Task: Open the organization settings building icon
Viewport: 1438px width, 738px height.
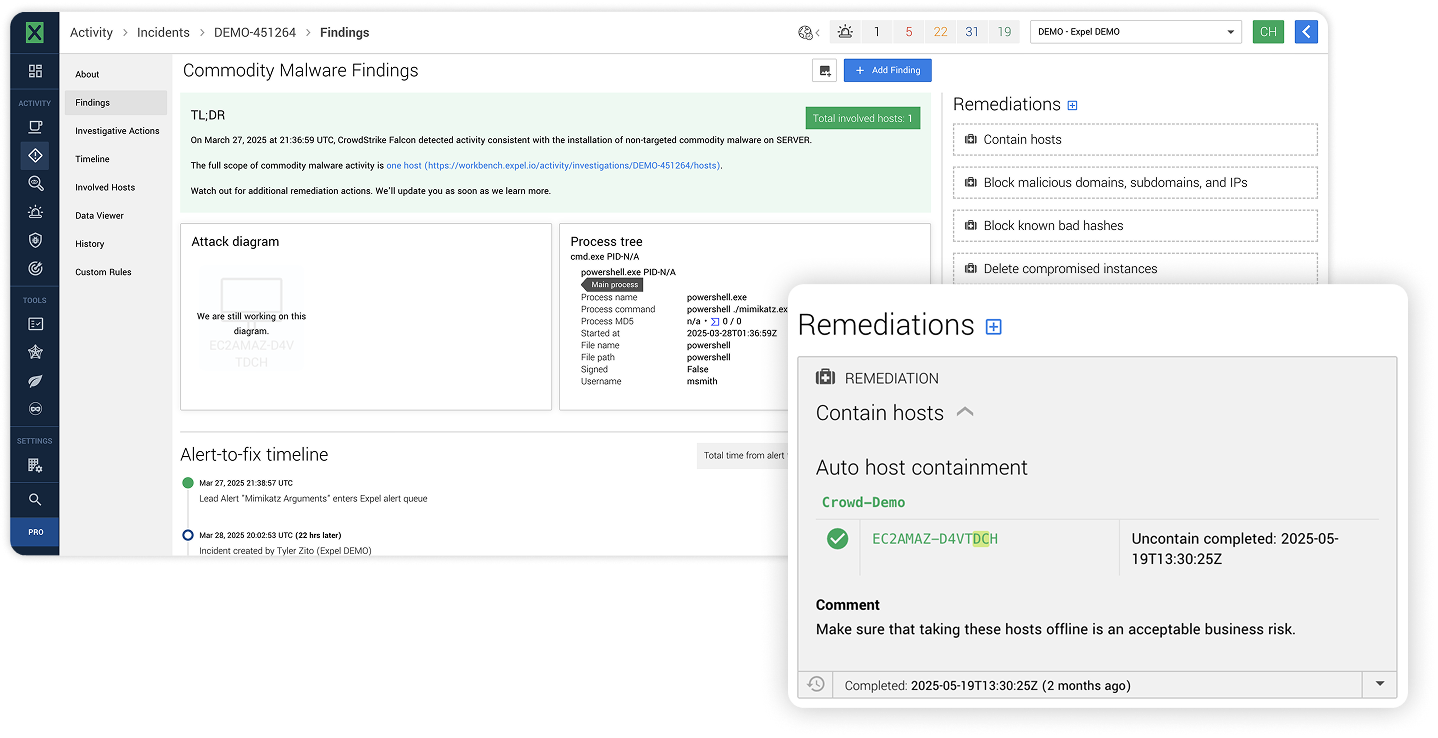Action: [x=35, y=465]
